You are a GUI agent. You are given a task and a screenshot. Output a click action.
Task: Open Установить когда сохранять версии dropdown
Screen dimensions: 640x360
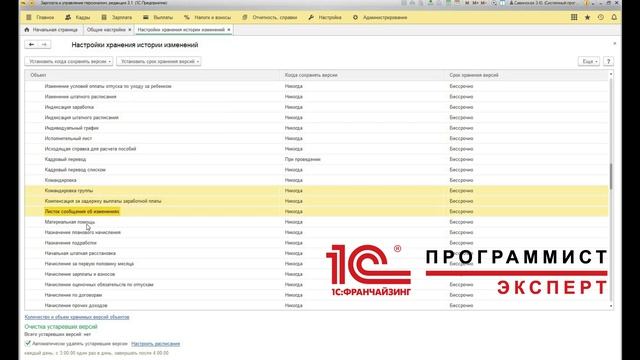pos(69,61)
